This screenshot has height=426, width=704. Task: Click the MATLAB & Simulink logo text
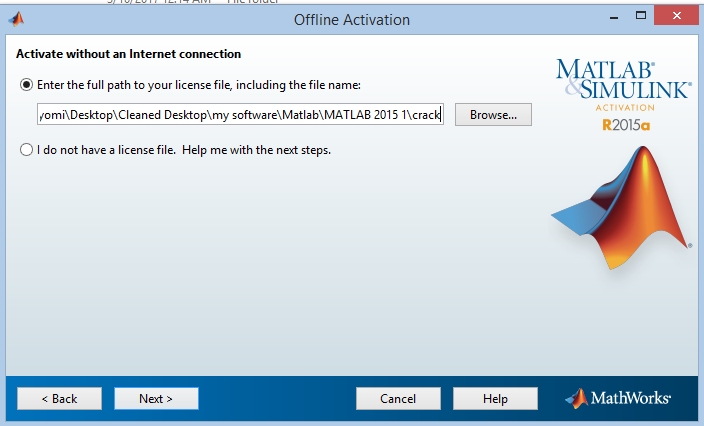pyautogui.click(x=622, y=78)
